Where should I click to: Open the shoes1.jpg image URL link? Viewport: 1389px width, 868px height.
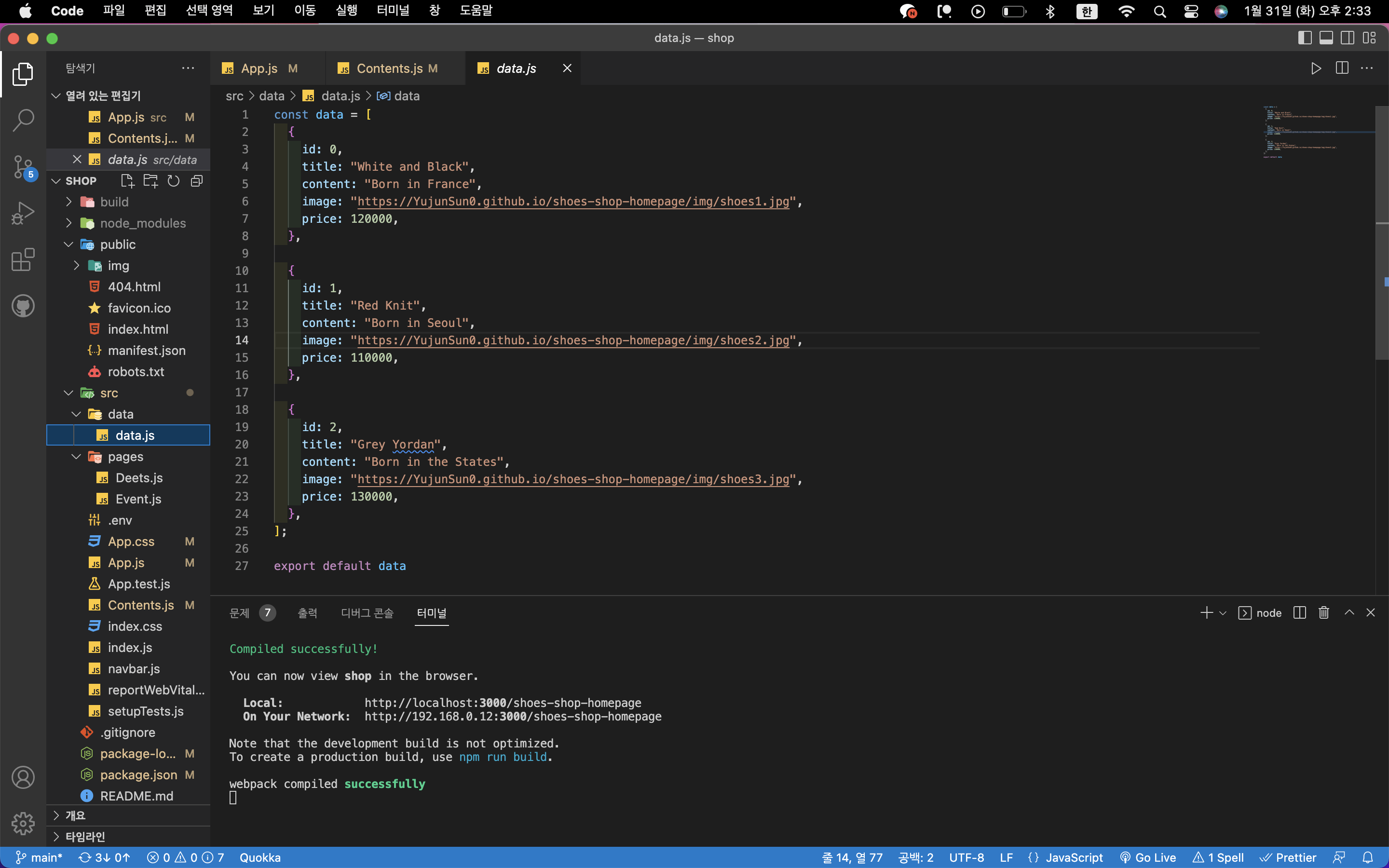pos(573,202)
